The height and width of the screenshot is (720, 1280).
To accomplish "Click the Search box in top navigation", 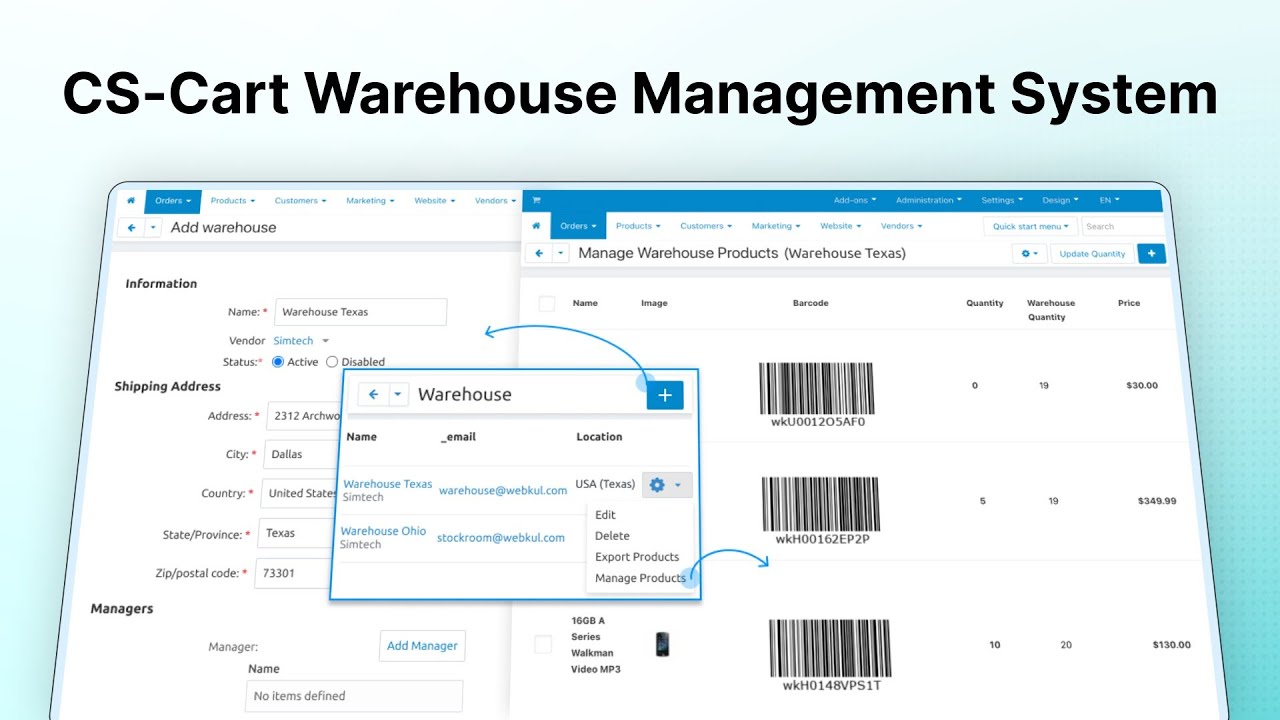I will coord(1122,226).
